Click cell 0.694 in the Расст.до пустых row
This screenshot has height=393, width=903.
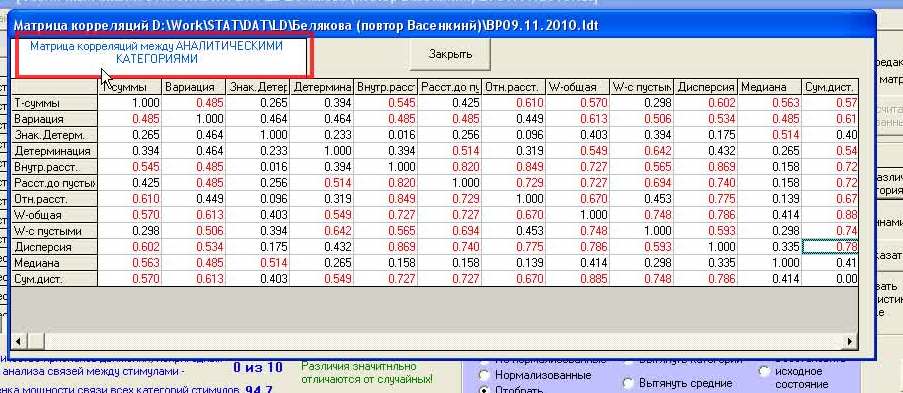(642, 183)
